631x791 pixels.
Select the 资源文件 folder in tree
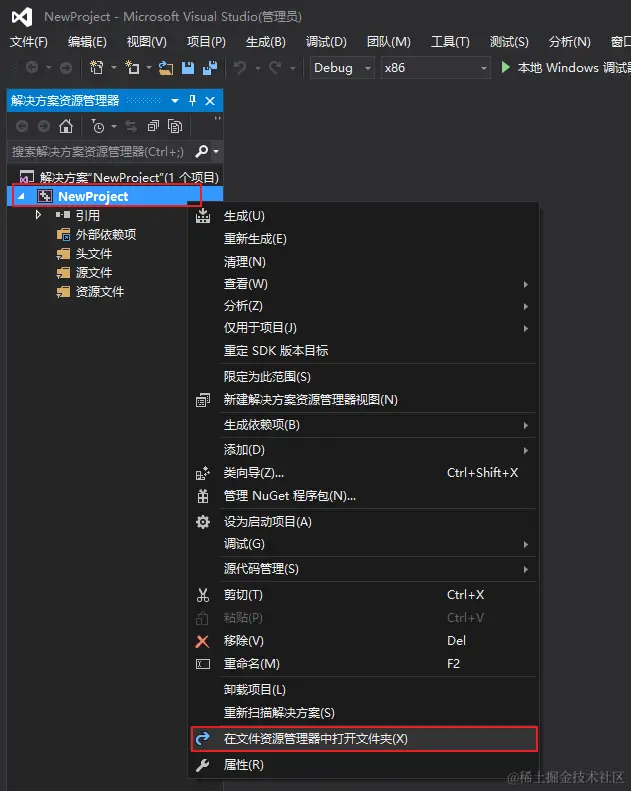click(x=90, y=292)
